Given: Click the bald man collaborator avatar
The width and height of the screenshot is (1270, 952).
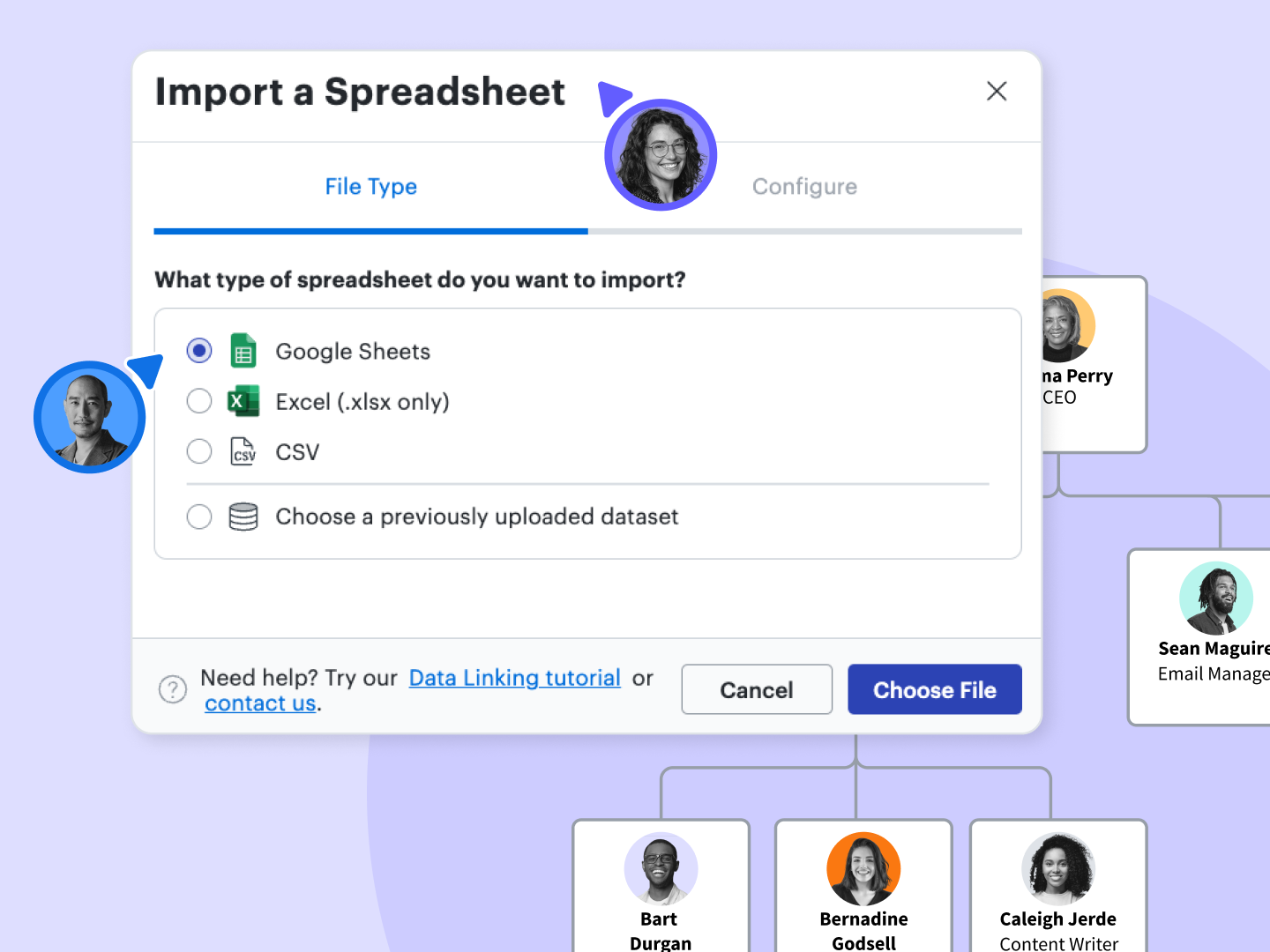Looking at the screenshot, I should (89, 418).
